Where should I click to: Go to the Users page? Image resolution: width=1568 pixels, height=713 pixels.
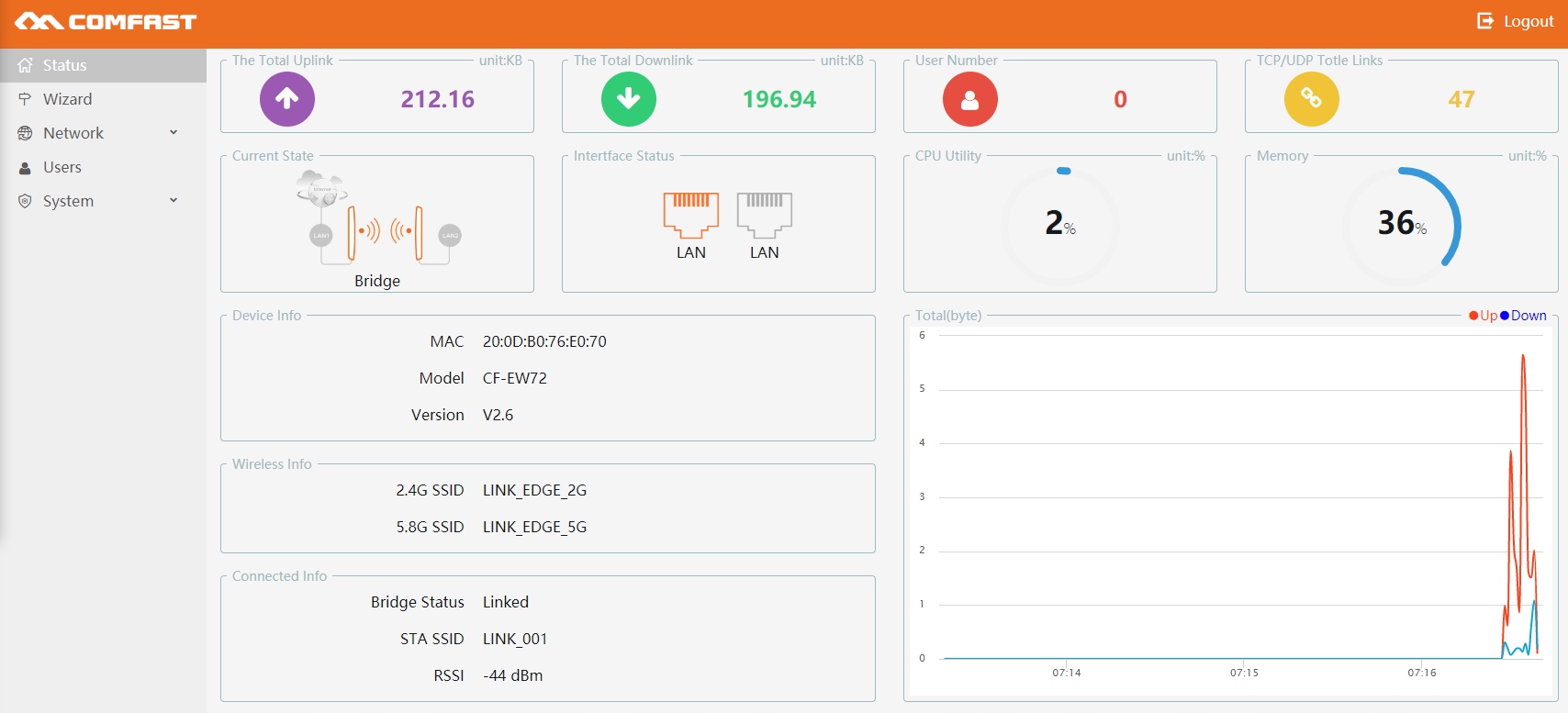tap(62, 167)
